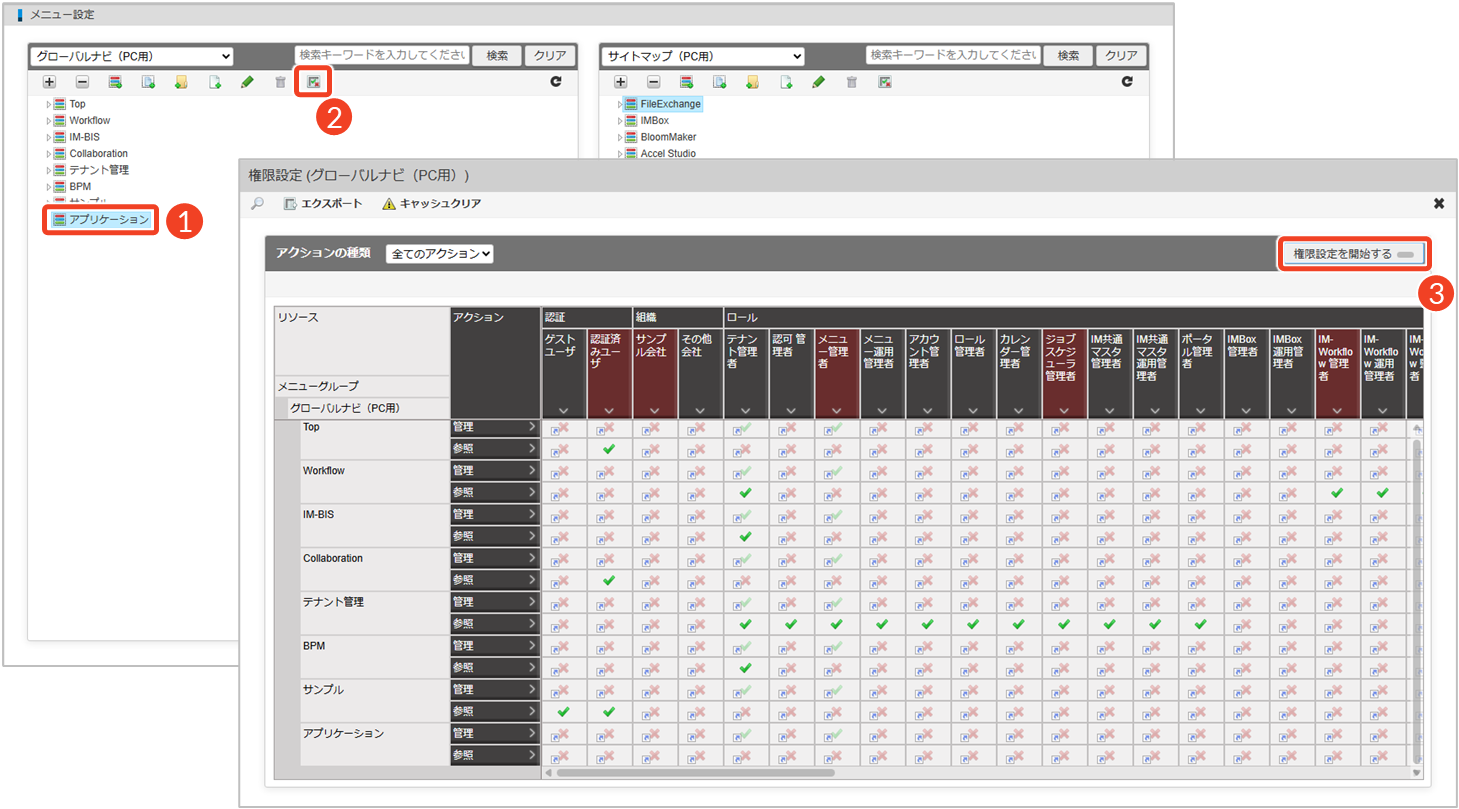Click the 検索 button in the Sitemap panel
1459x809 pixels.
click(1068, 56)
